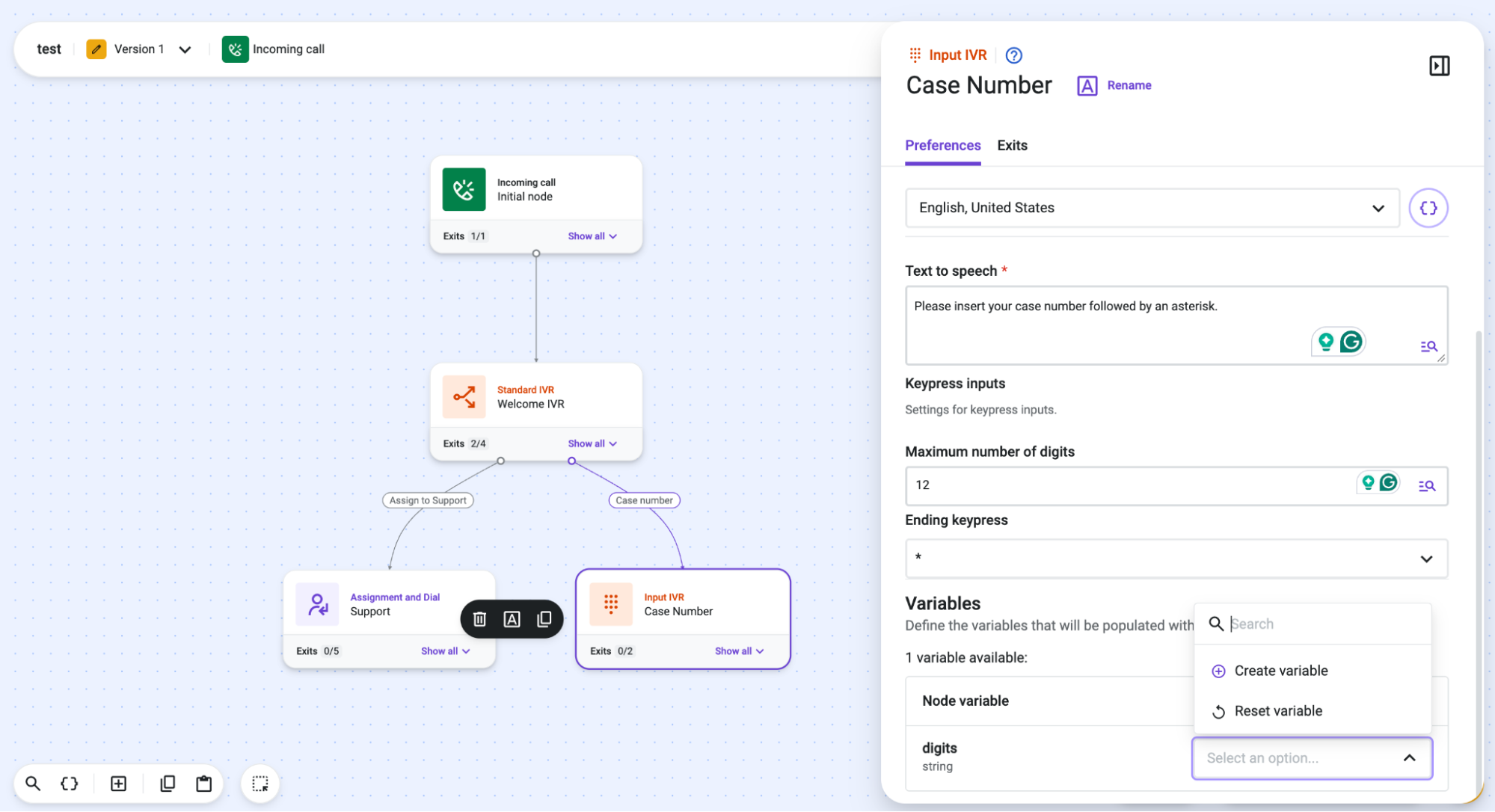Open Input IVR help question mark
The width and height of the screenshot is (1495, 812).
tap(1013, 55)
